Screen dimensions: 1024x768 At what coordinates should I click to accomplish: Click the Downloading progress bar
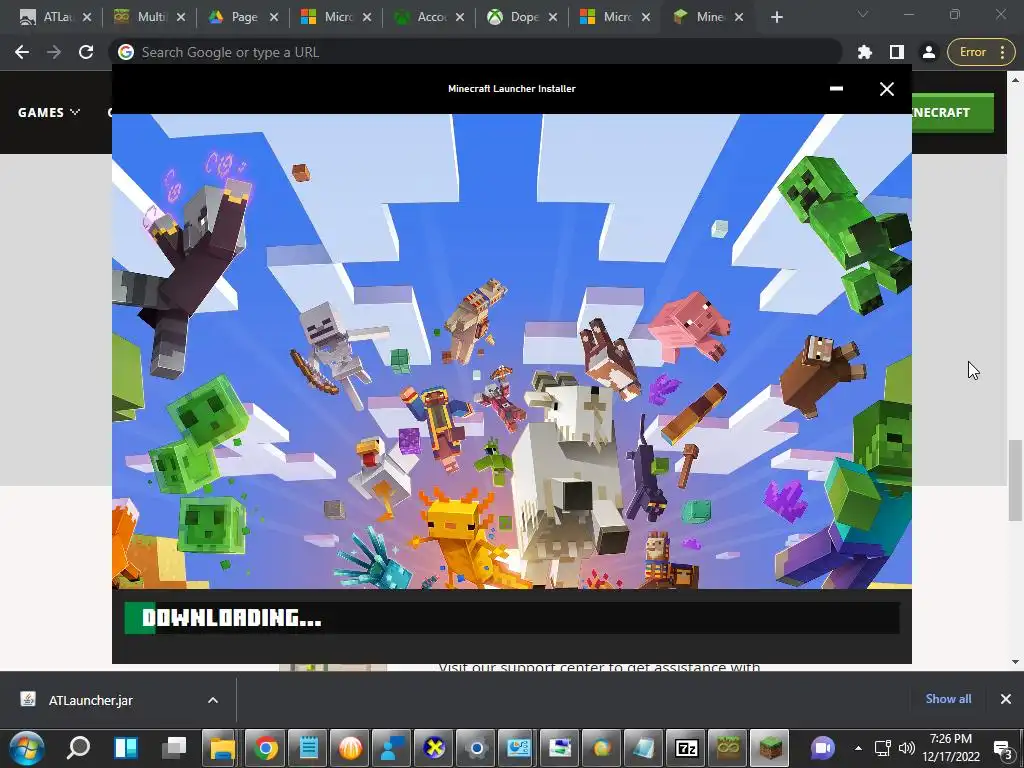click(512, 618)
